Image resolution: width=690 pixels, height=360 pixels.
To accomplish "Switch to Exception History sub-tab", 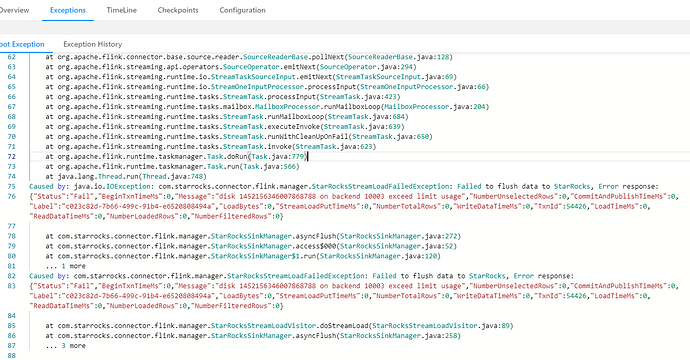I will [x=92, y=44].
